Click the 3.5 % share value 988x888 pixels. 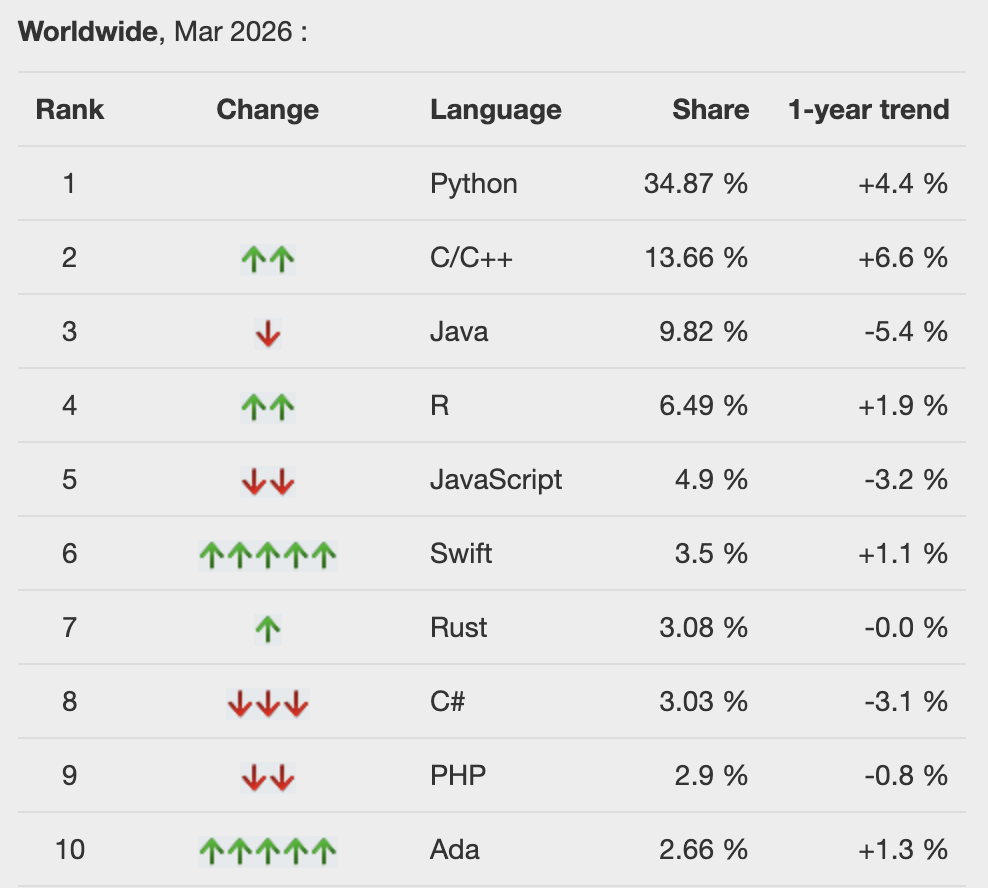(x=711, y=554)
